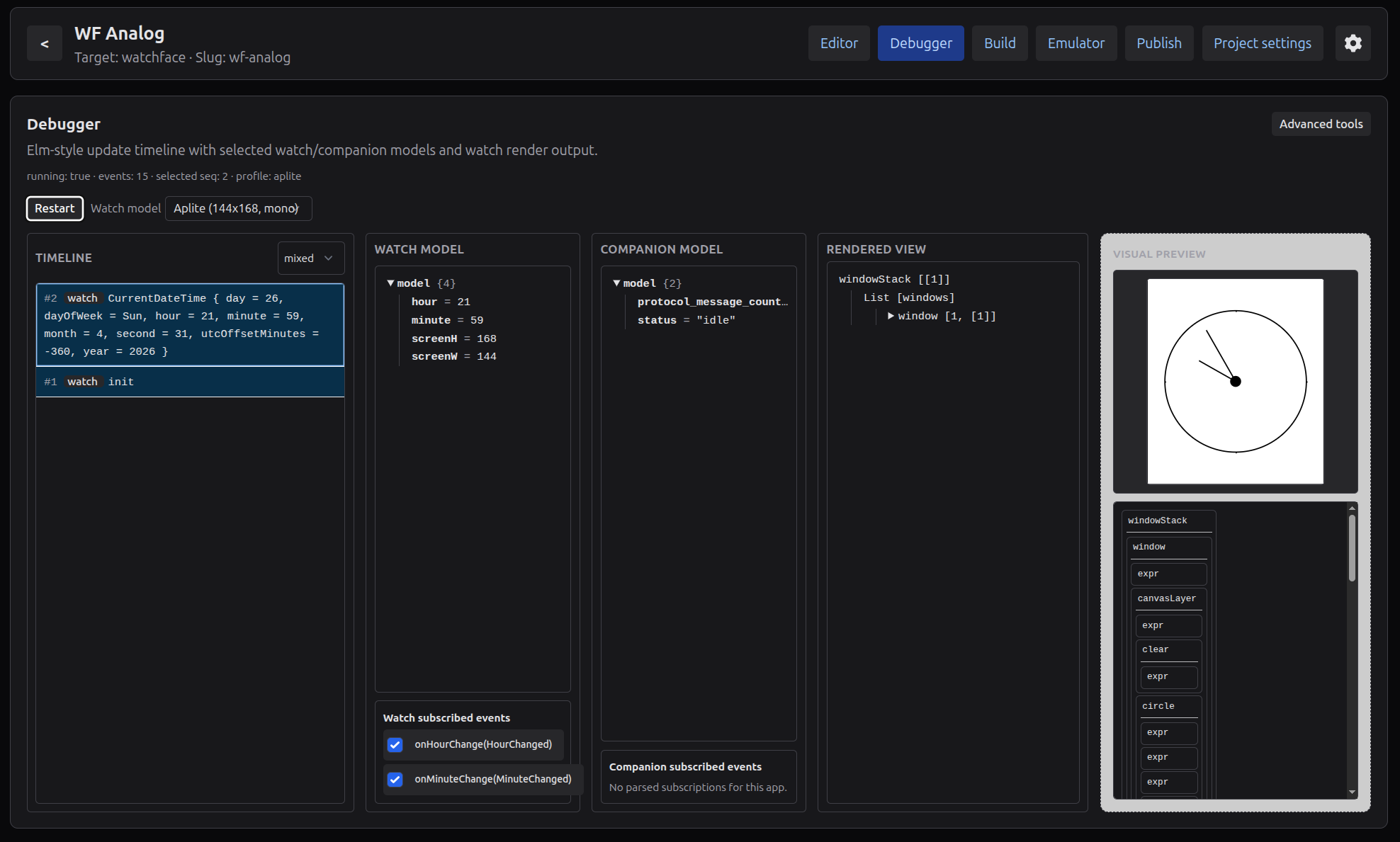Click the Restart button

[55, 208]
